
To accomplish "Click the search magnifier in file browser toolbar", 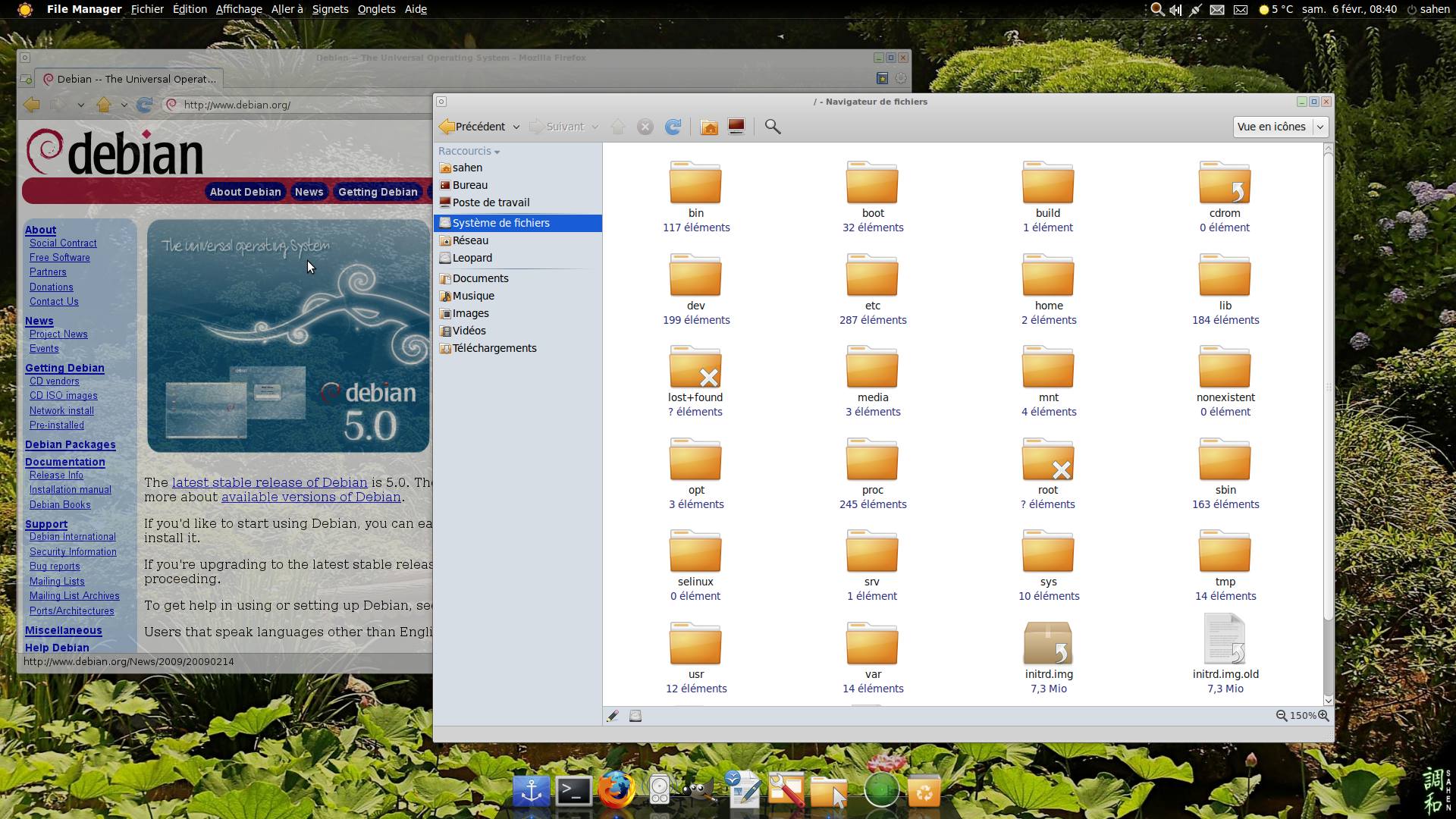I will (x=773, y=127).
